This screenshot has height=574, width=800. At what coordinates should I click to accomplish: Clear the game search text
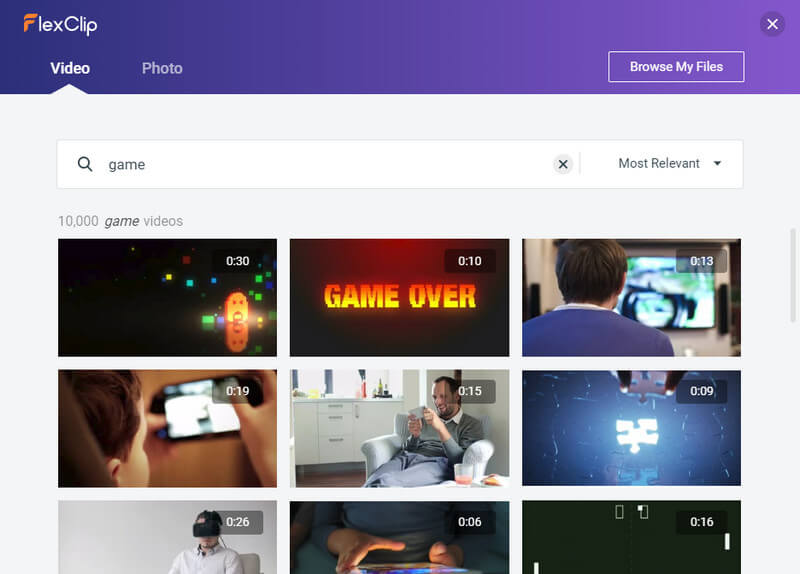click(x=563, y=164)
